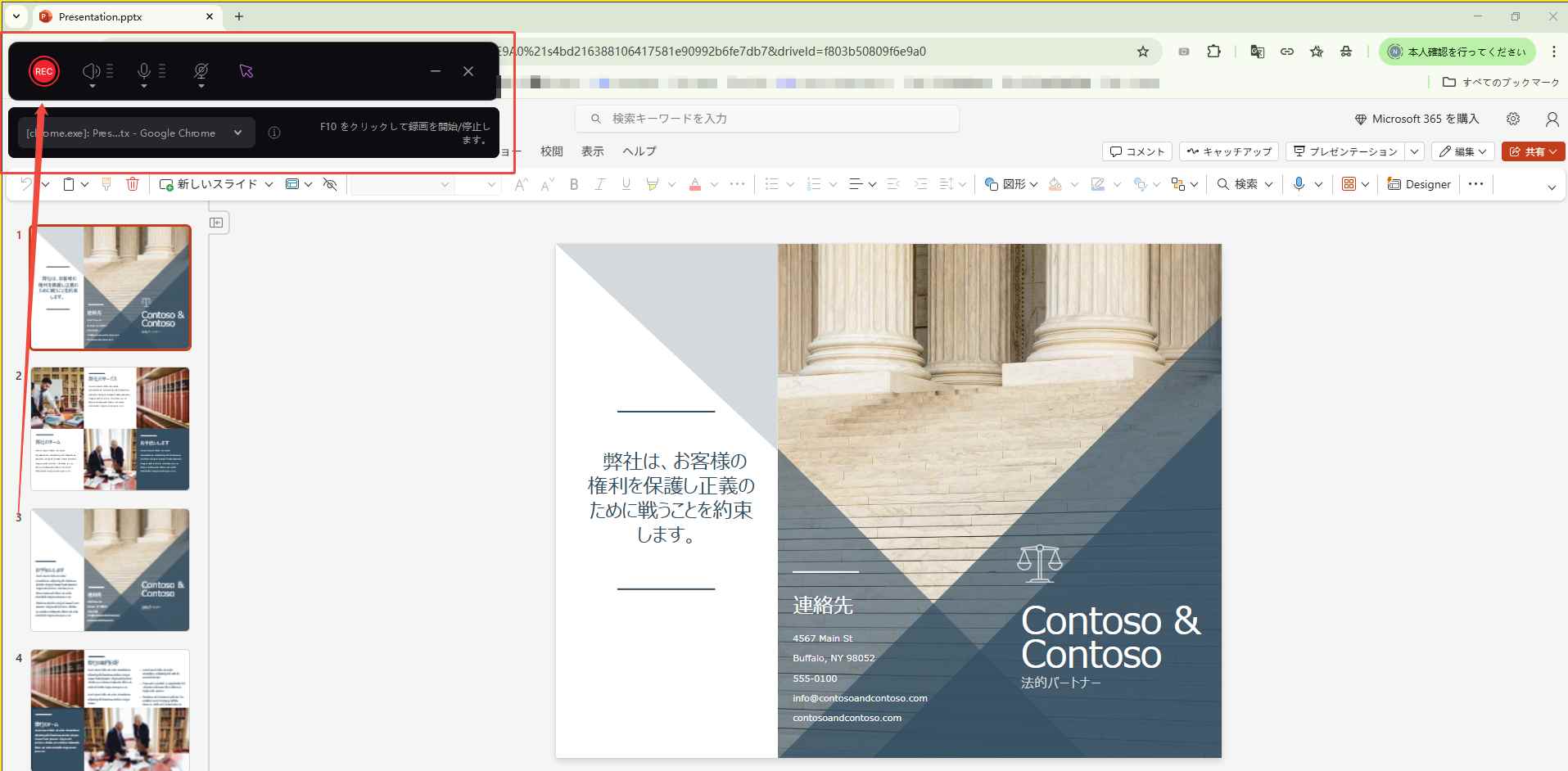This screenshot has height=771, width=1568.
Task: Open the プレゼンテーション dropdown
Action: point(1417,151)
